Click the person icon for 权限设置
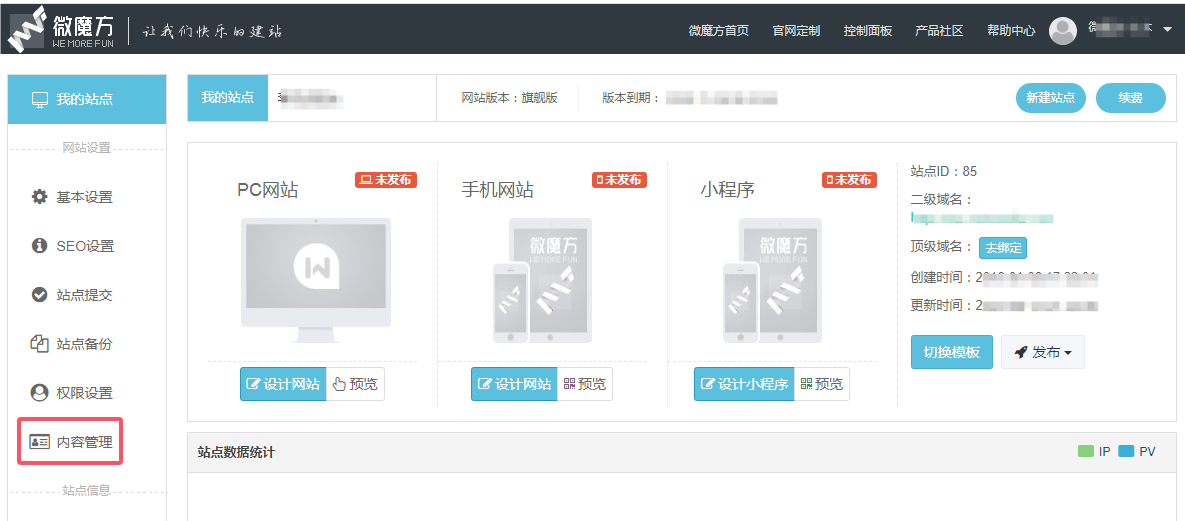 tap(39, 392)
